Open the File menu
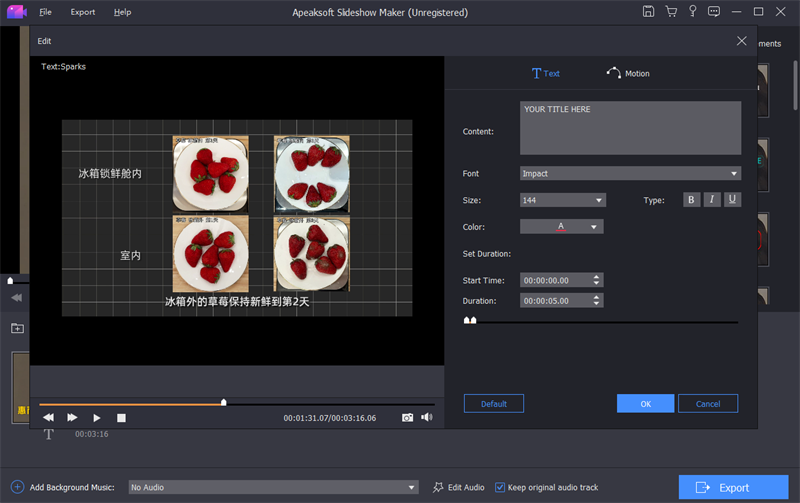The width and height of the screenshot is (800, 503). 45,12
